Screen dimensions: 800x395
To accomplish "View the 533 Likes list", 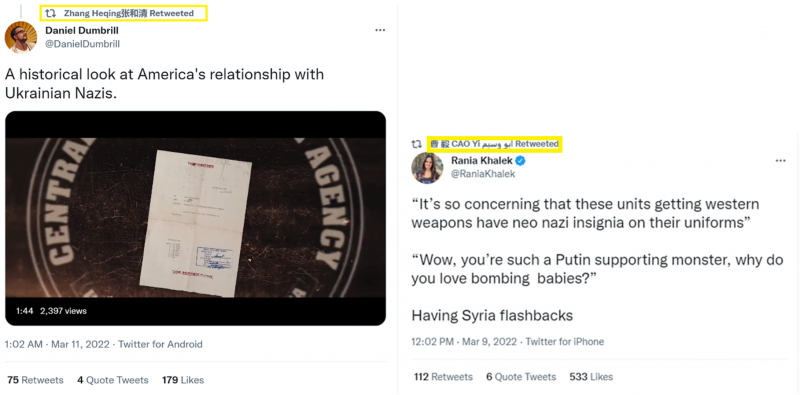I will point(591,377).
